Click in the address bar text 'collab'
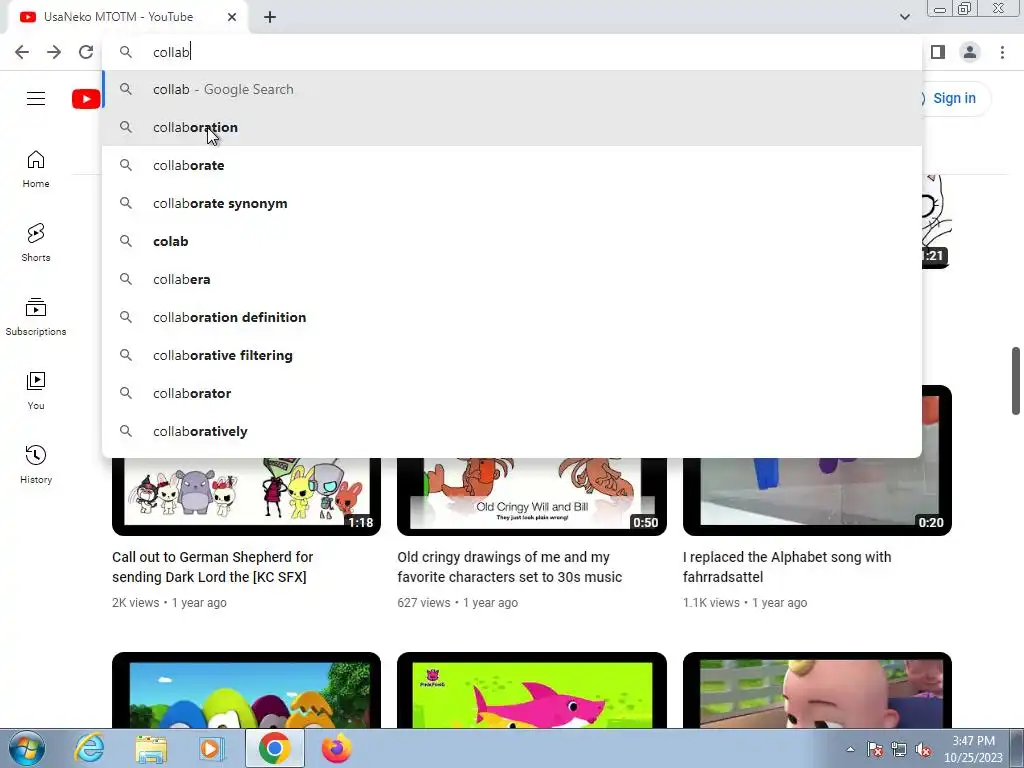The width and height of the screenshot is (1024, 768). pyautogui.click(x=170, y=52)
